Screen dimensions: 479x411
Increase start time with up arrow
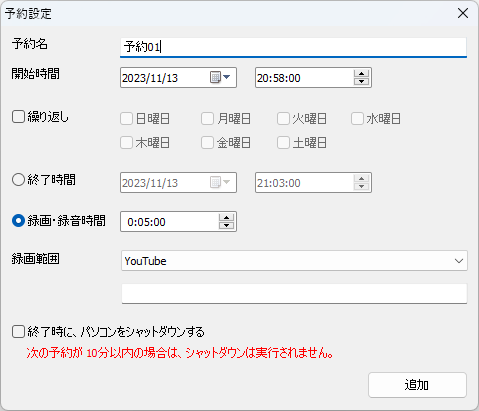[361, 74]
